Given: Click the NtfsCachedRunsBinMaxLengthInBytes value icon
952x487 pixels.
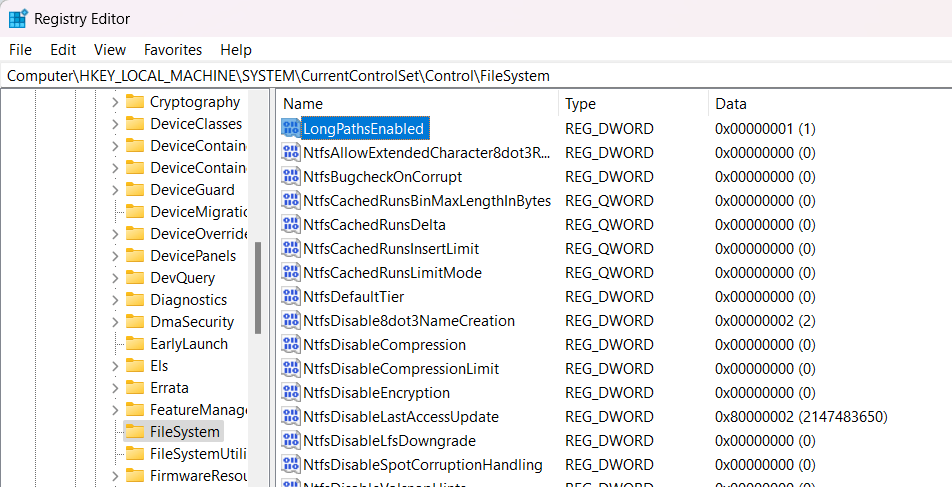Looking at the screenshot, I should tap(291, 201).
